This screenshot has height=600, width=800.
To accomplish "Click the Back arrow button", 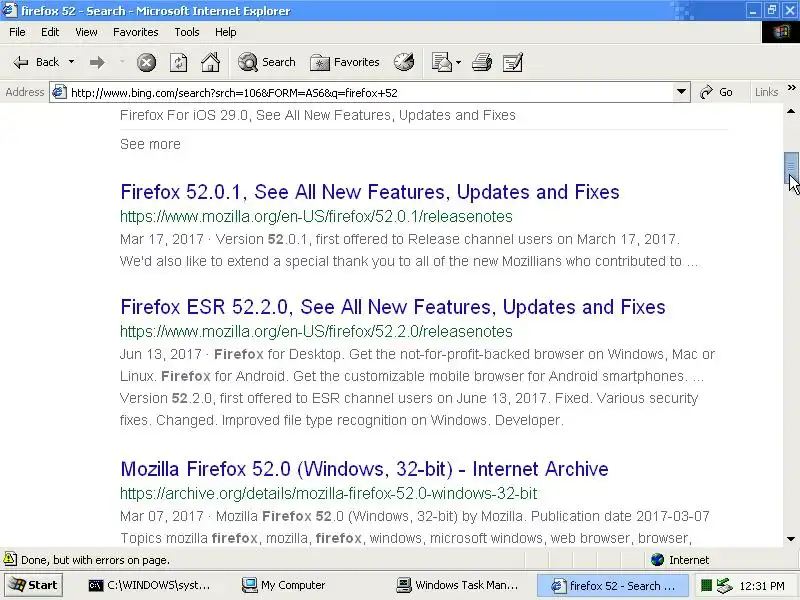I will pos(35,62).
